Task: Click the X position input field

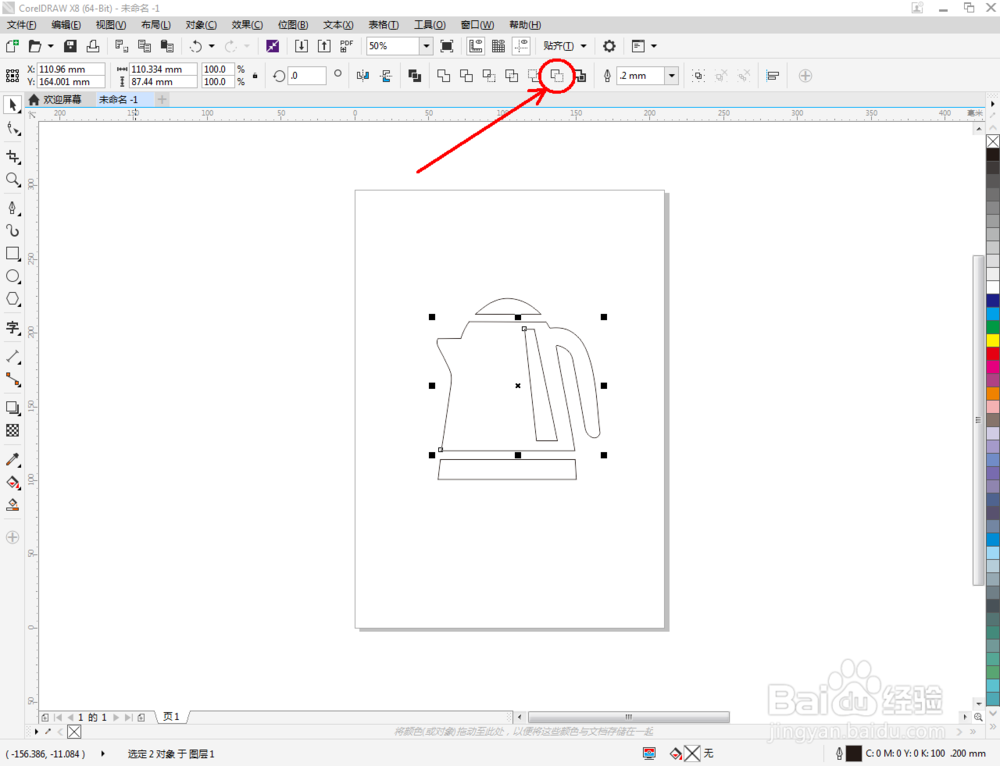Action: [x=71, y=69]
